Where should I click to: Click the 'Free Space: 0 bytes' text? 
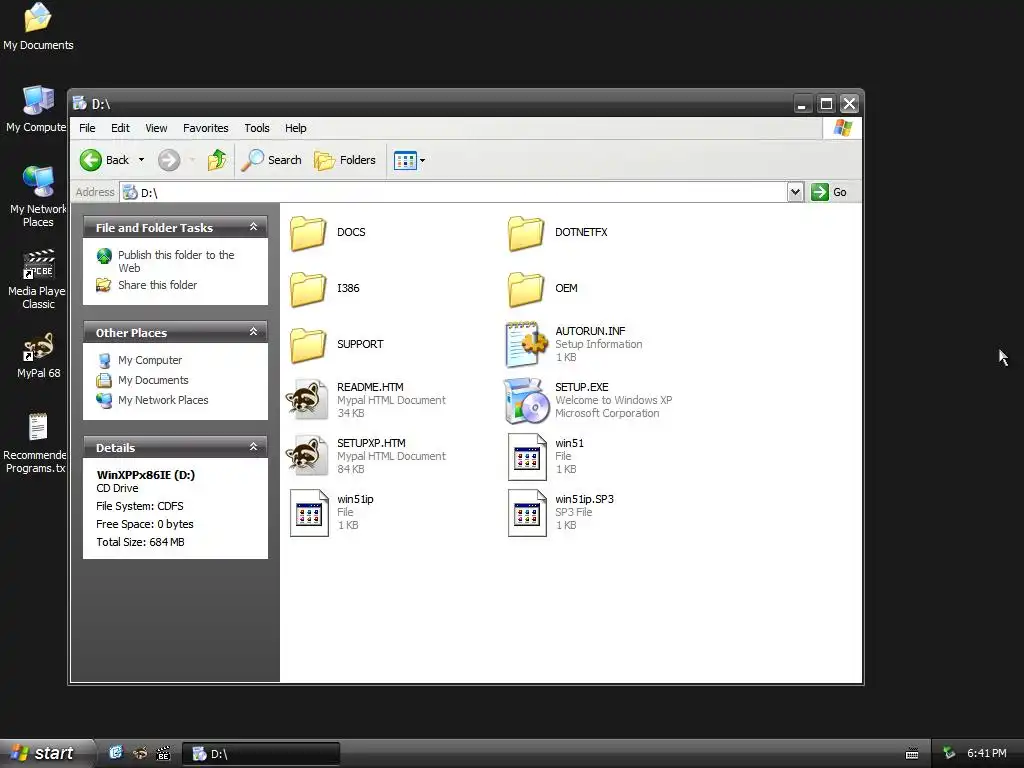coord(145,524)
